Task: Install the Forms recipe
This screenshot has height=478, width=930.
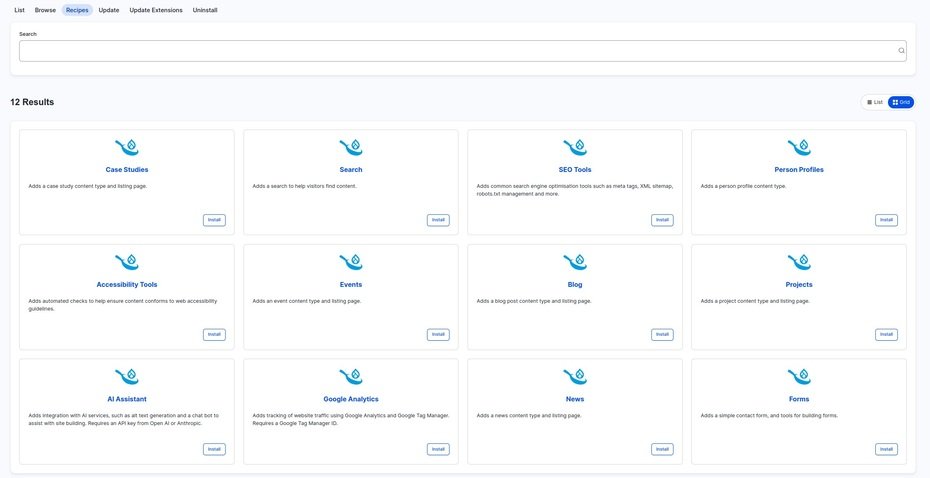Action: pyautogui.click(x=886, y=450)
